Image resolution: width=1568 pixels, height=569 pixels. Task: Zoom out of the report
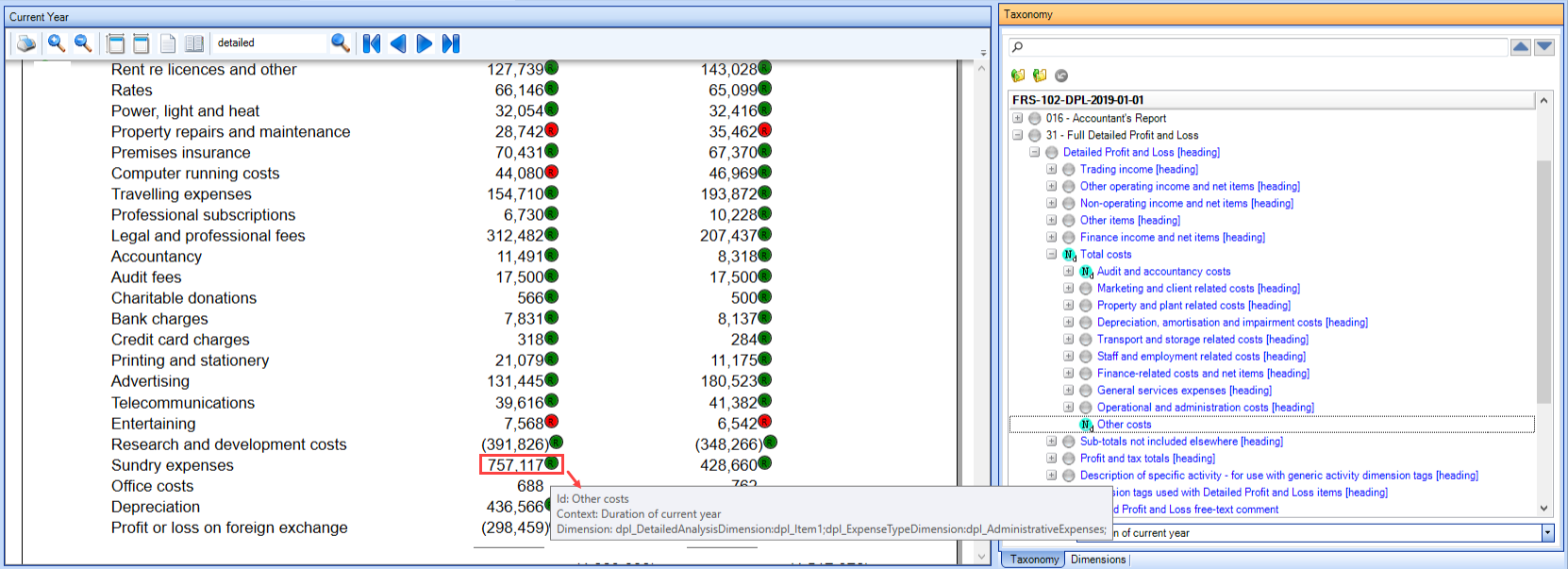point(83,43)
